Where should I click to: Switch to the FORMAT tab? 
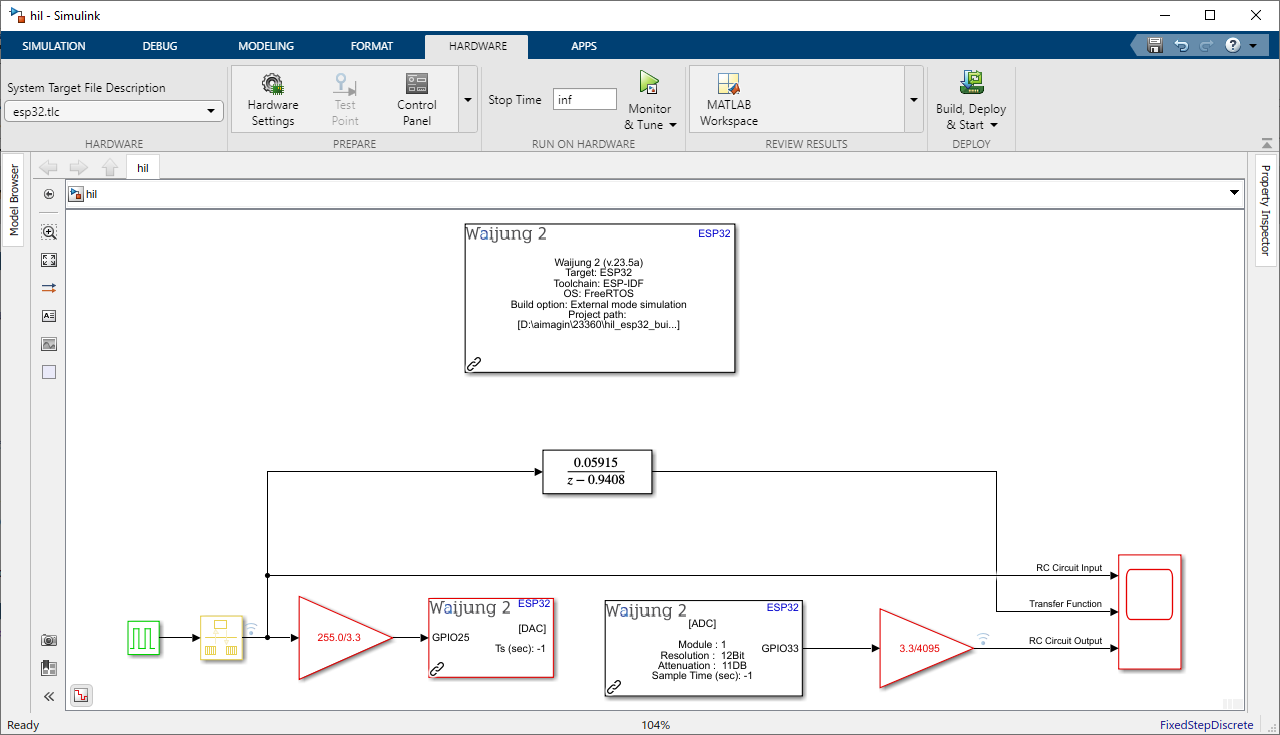372,46
